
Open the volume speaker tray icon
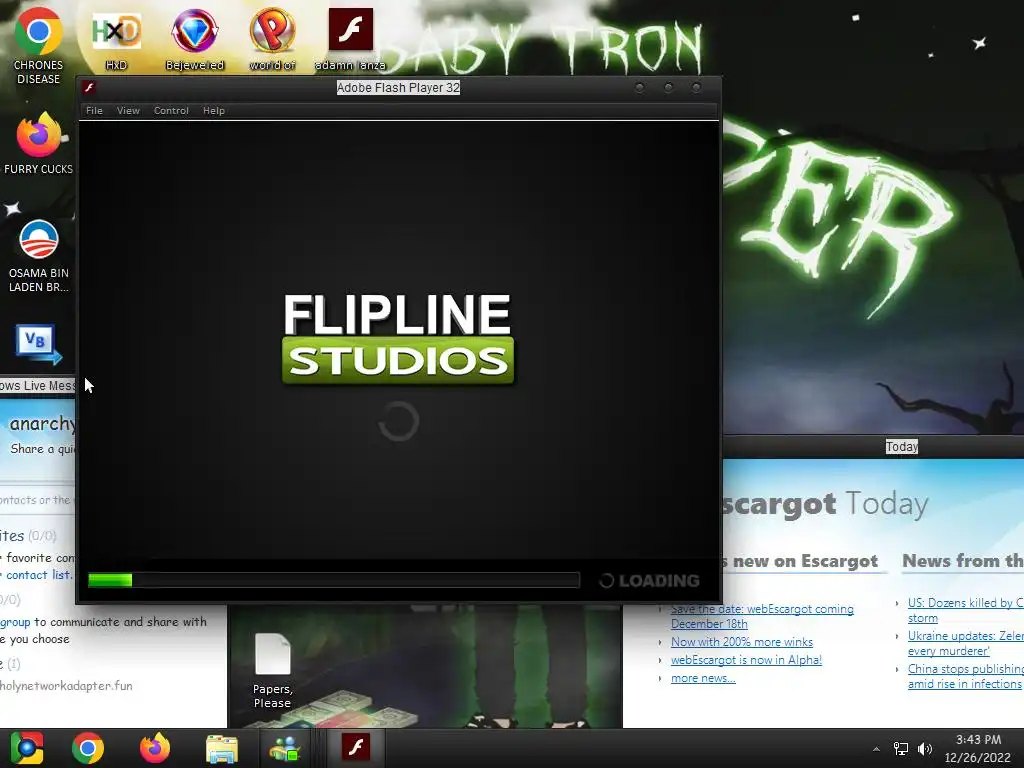pyautogui.click(x=925, y=749)
